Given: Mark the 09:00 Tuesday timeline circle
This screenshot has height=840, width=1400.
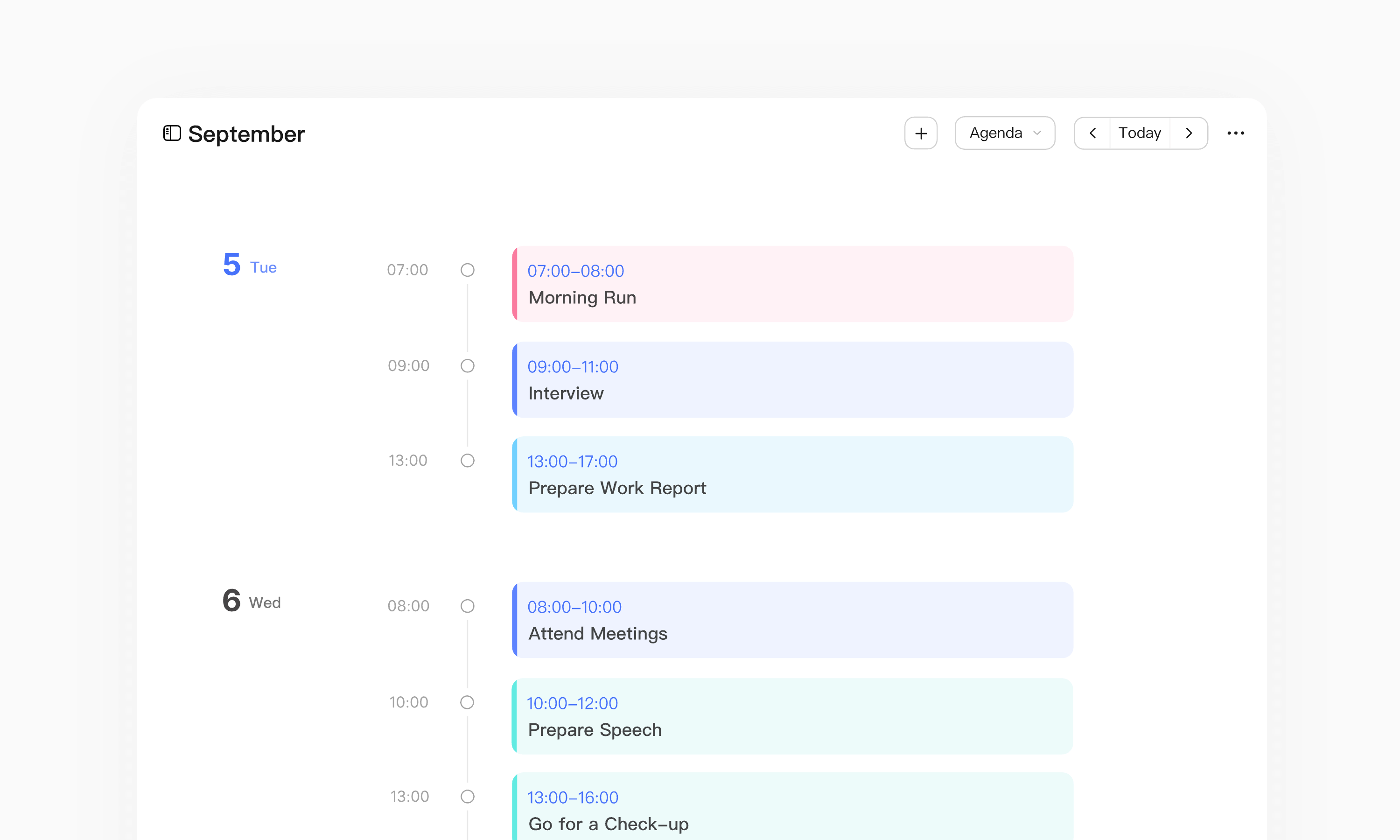Looking at the screenshot, I should click(468, 366).
